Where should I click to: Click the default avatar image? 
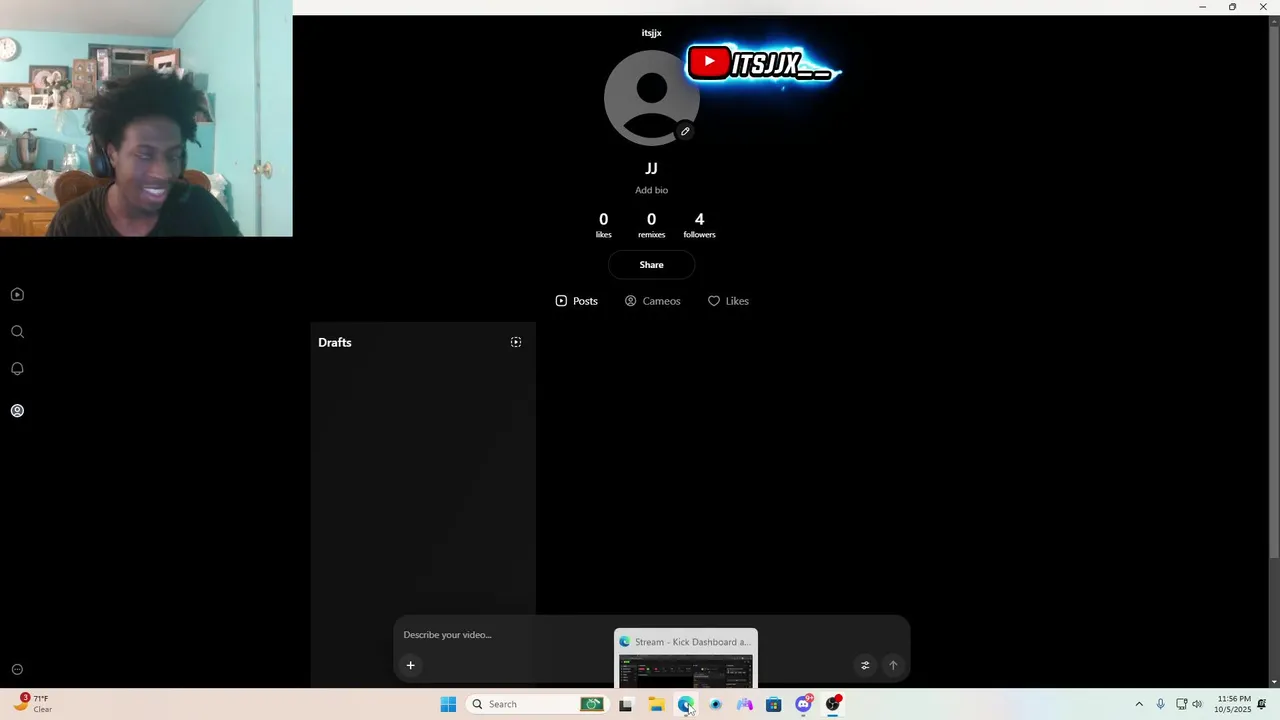point(651,98)
